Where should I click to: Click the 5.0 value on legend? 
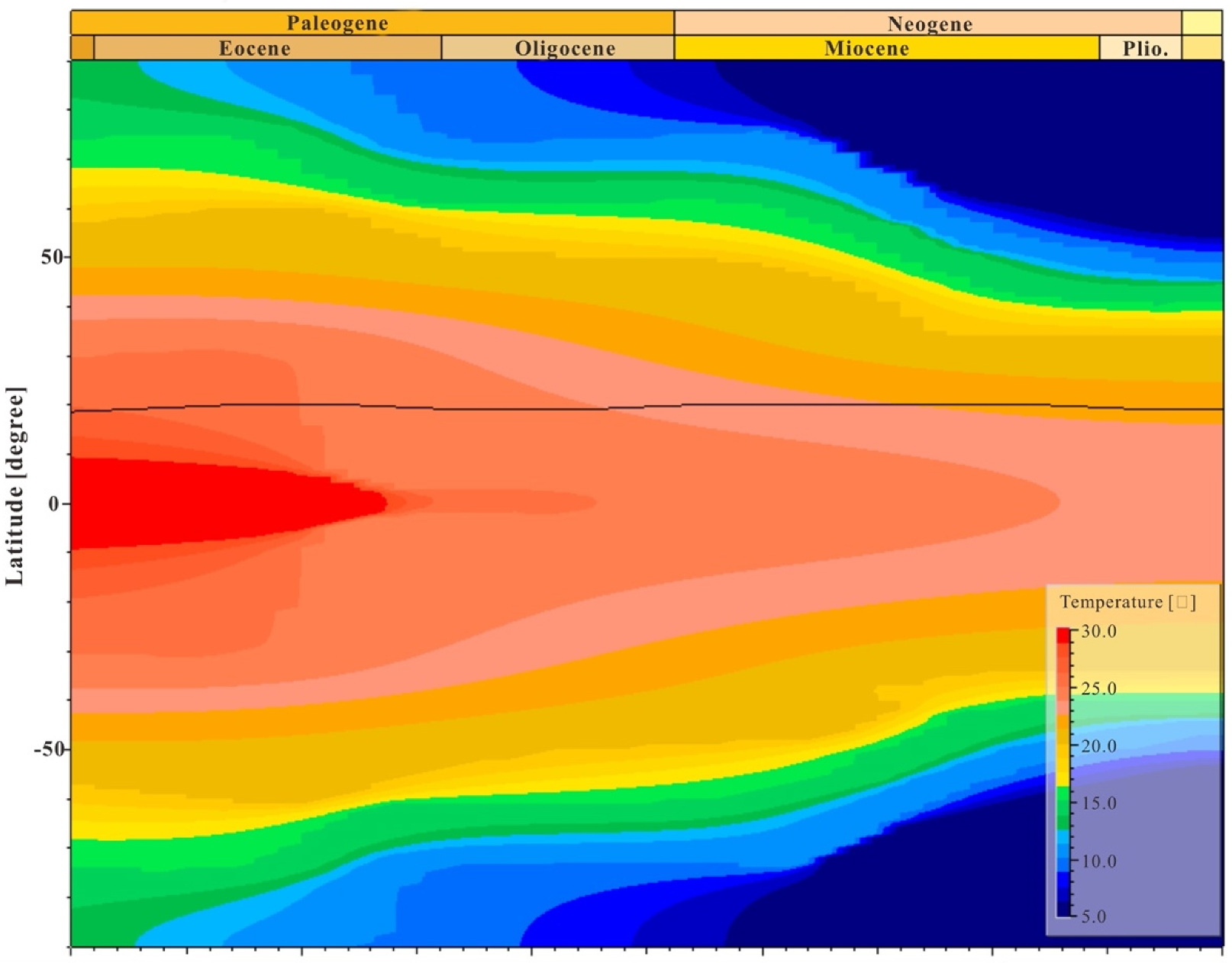(x=1093, y=916)
